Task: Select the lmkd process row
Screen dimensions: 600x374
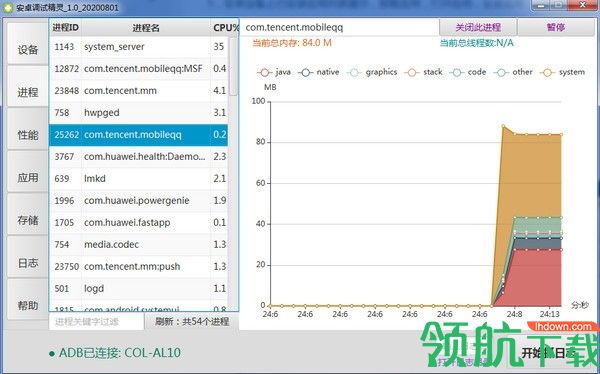Action: click(139, 178)
